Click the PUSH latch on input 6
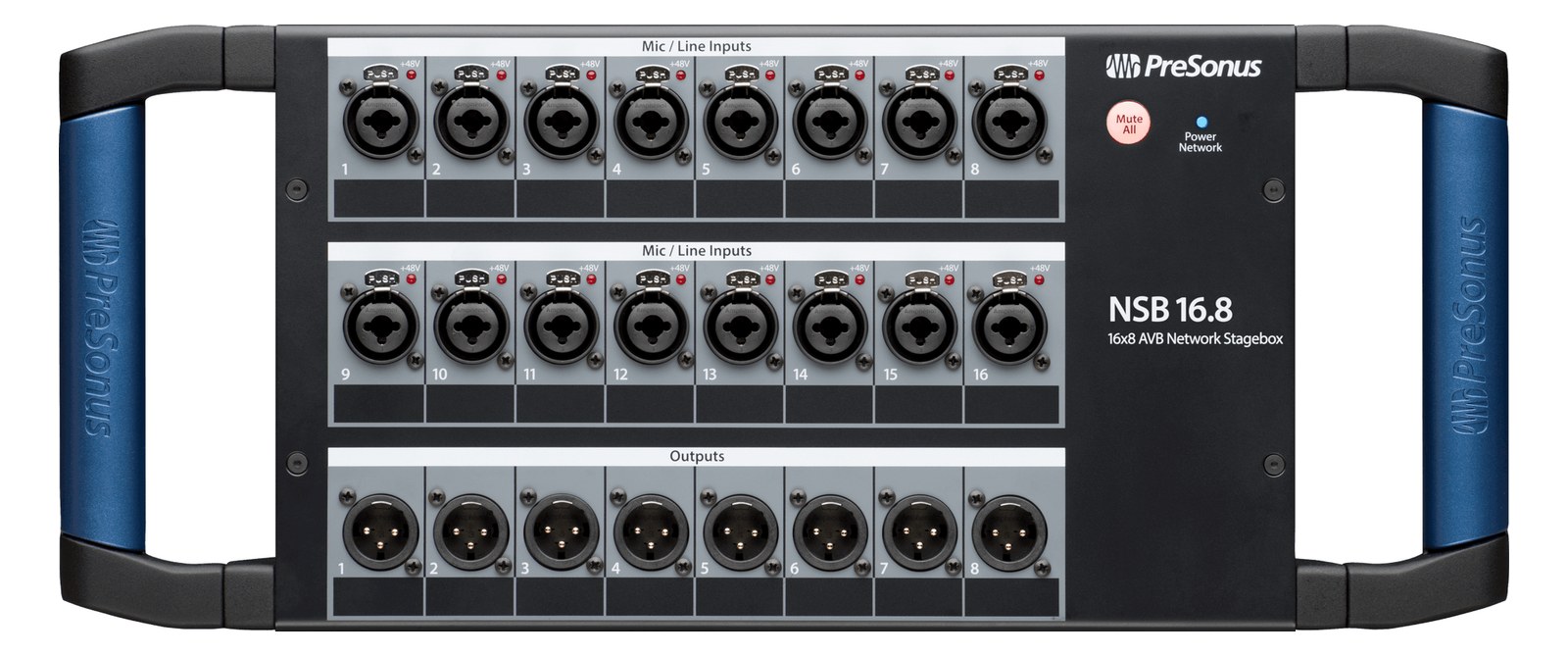The width and height of the screenshot is (1568, 656). tap(830, 74)
